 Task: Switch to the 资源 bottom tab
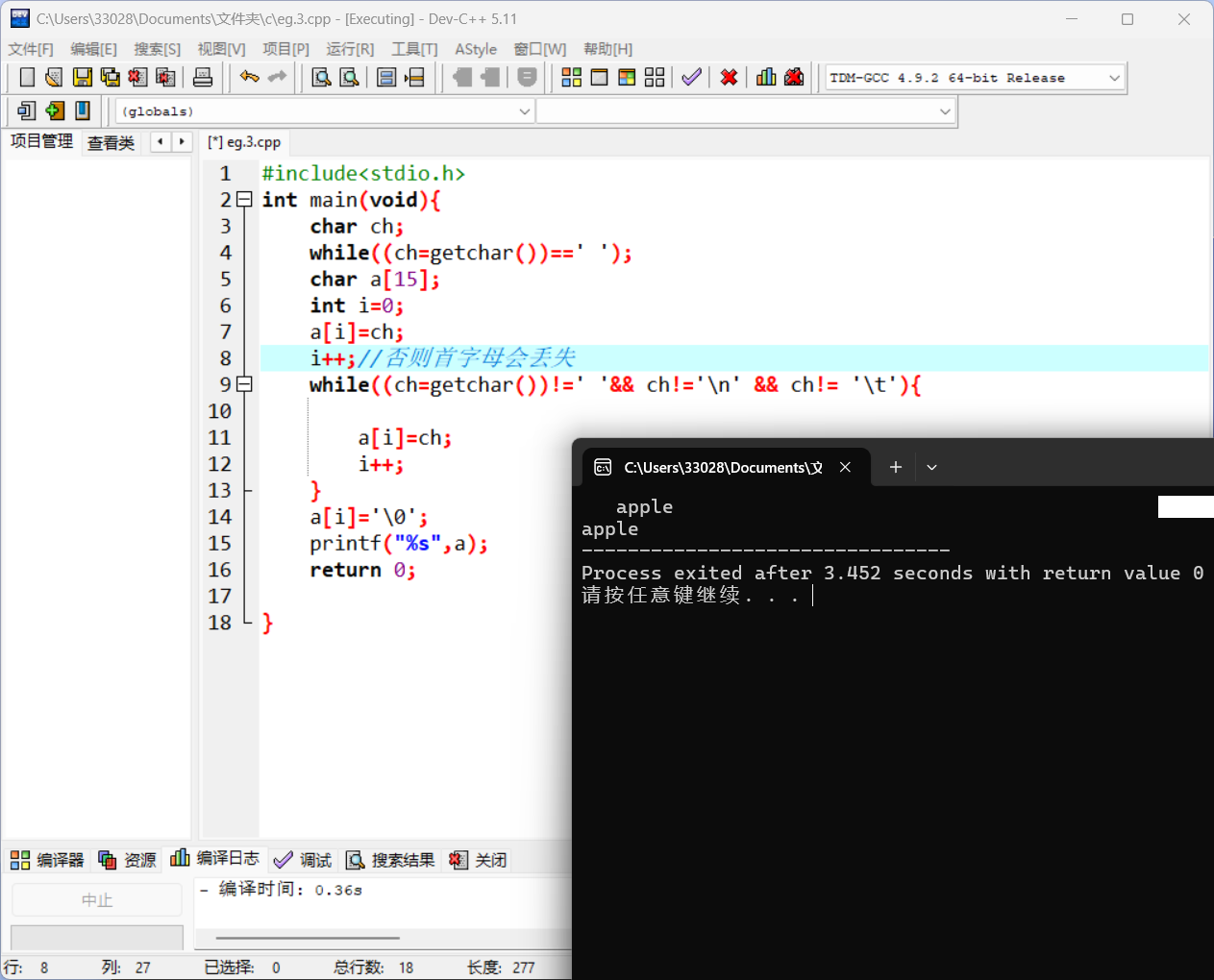[x=127, y=860]
